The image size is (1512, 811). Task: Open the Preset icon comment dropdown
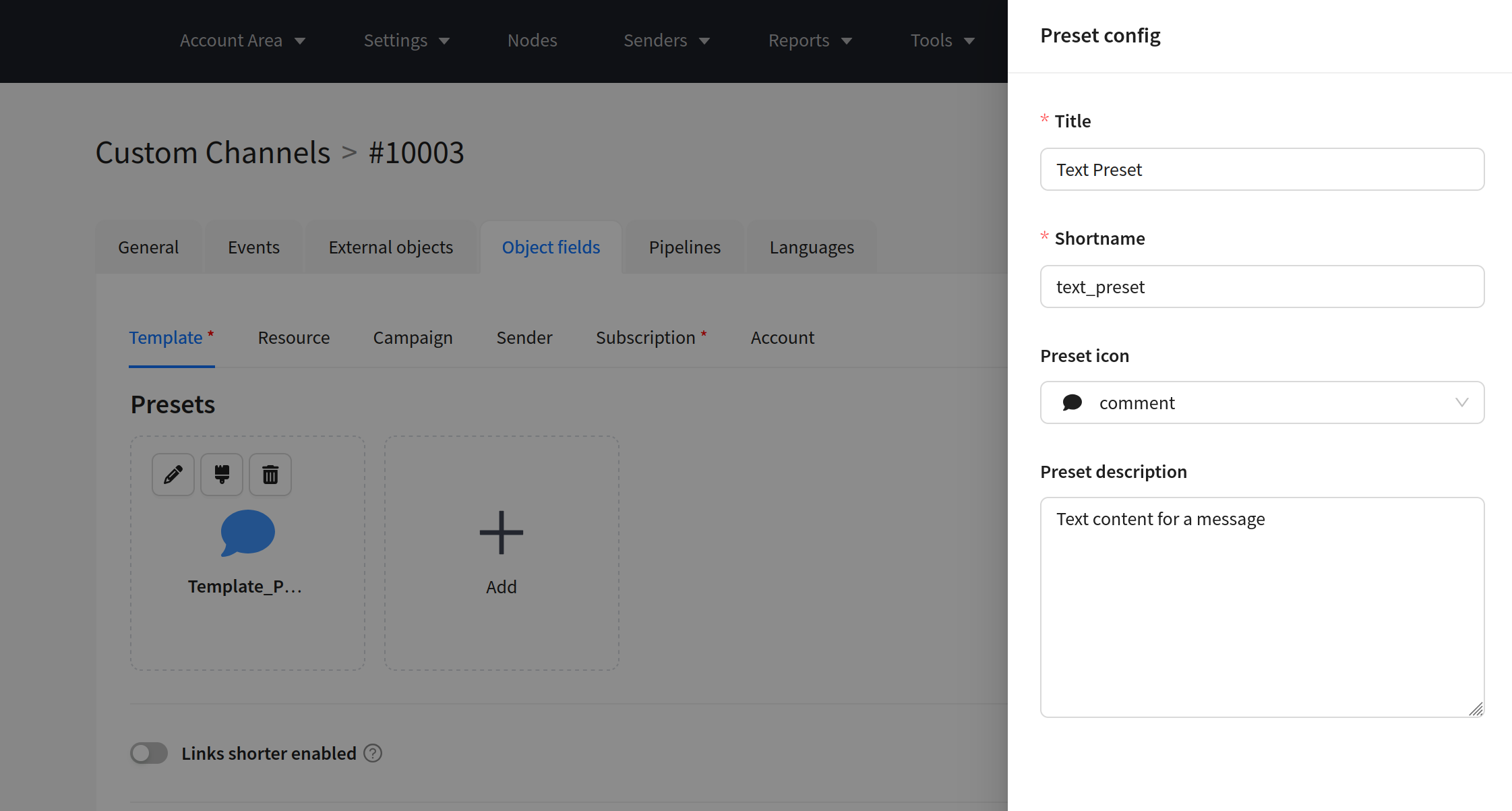(1262, 402)
